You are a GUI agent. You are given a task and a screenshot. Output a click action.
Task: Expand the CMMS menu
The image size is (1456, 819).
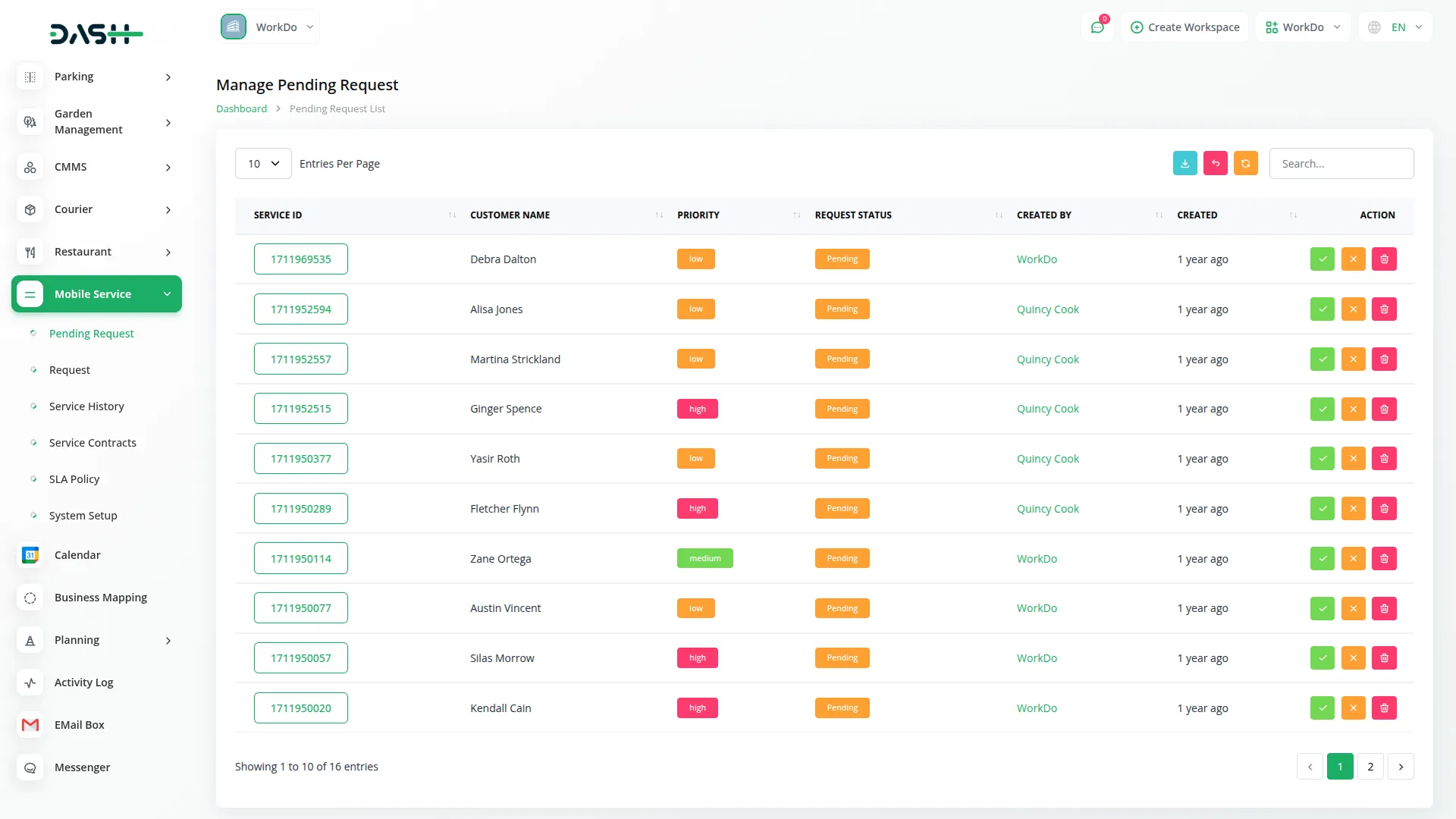[x=96, y=167]
